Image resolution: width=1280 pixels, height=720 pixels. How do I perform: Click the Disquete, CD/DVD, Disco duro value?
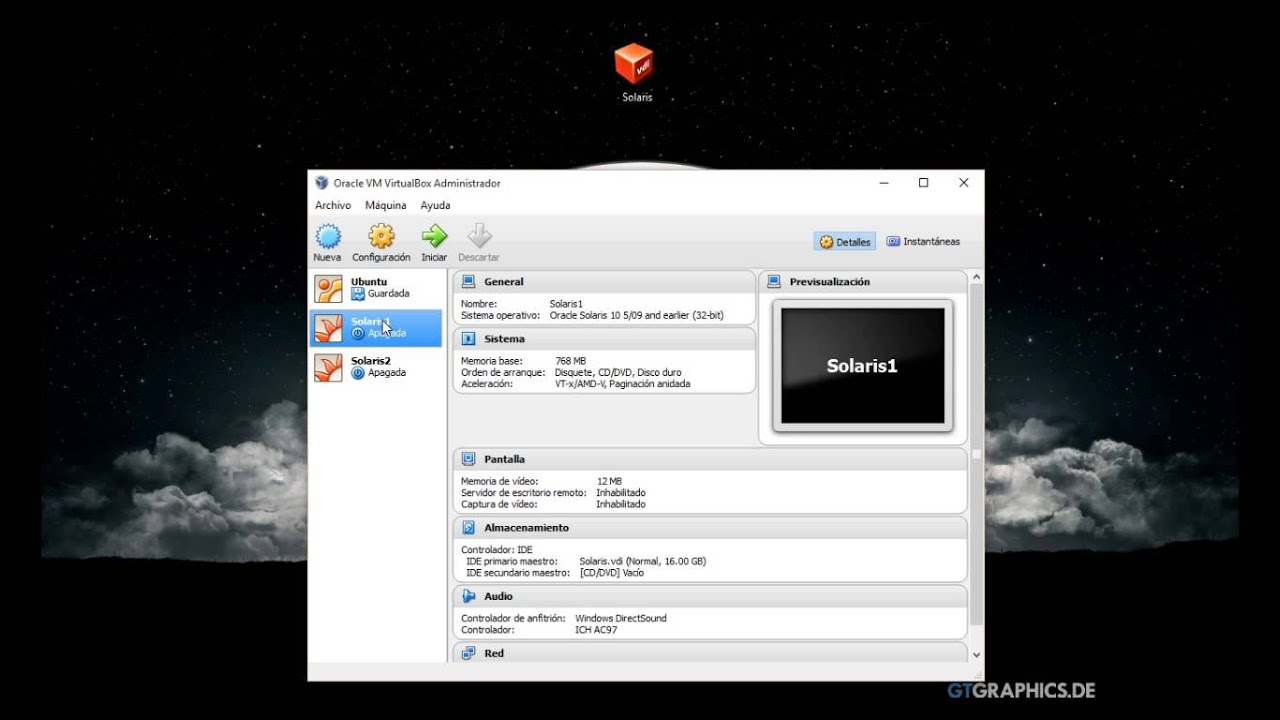click(618, 372)
